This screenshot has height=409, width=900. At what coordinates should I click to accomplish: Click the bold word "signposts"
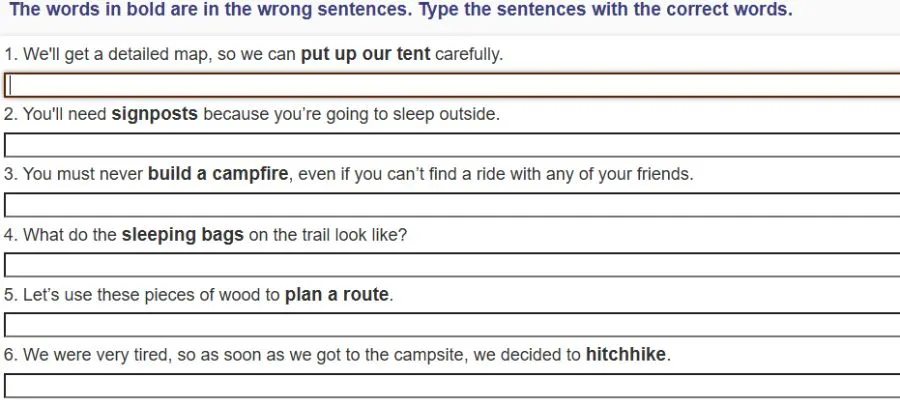pyautogui.click(x=154, y=114)
